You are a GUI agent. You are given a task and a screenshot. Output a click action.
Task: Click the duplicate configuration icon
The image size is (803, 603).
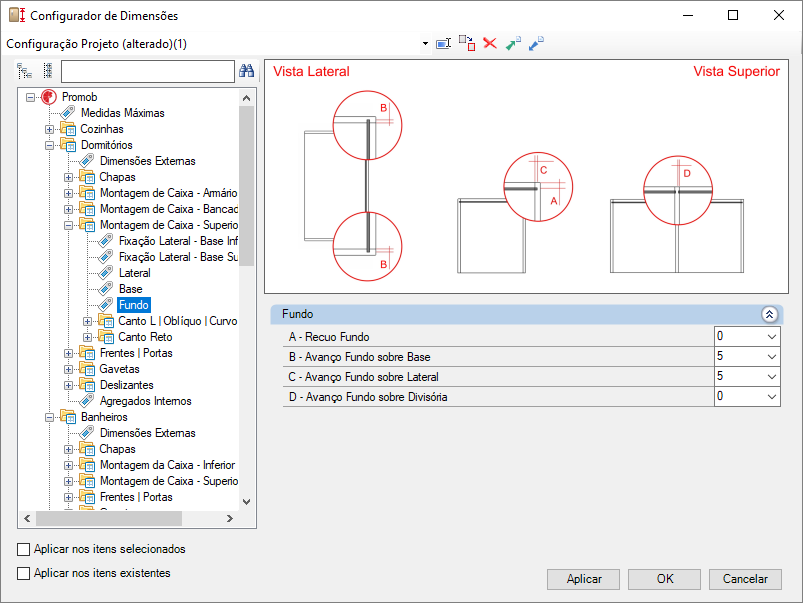[x=467, y=44]
